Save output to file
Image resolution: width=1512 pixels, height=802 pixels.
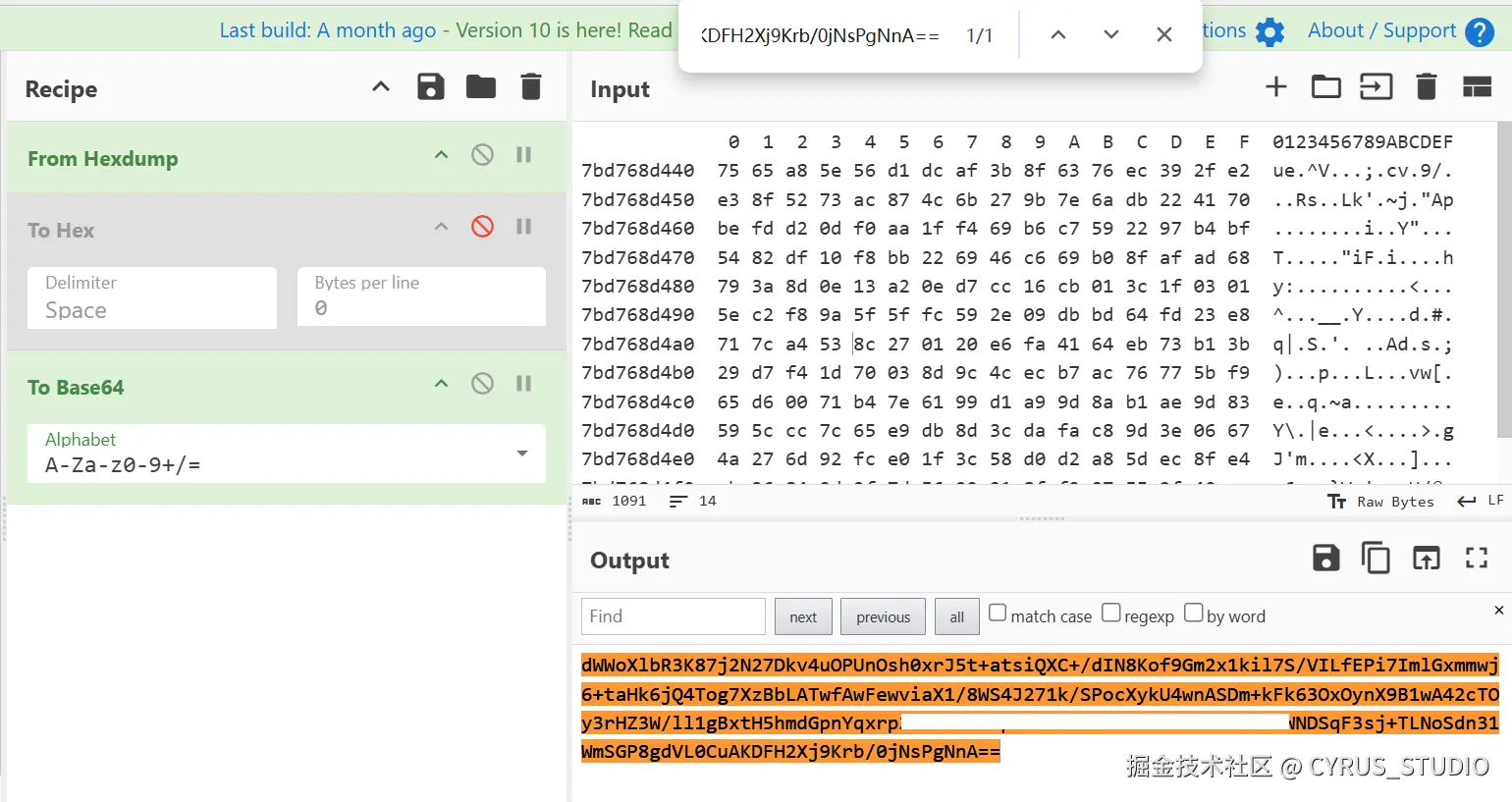click(x=1326, y=559)
